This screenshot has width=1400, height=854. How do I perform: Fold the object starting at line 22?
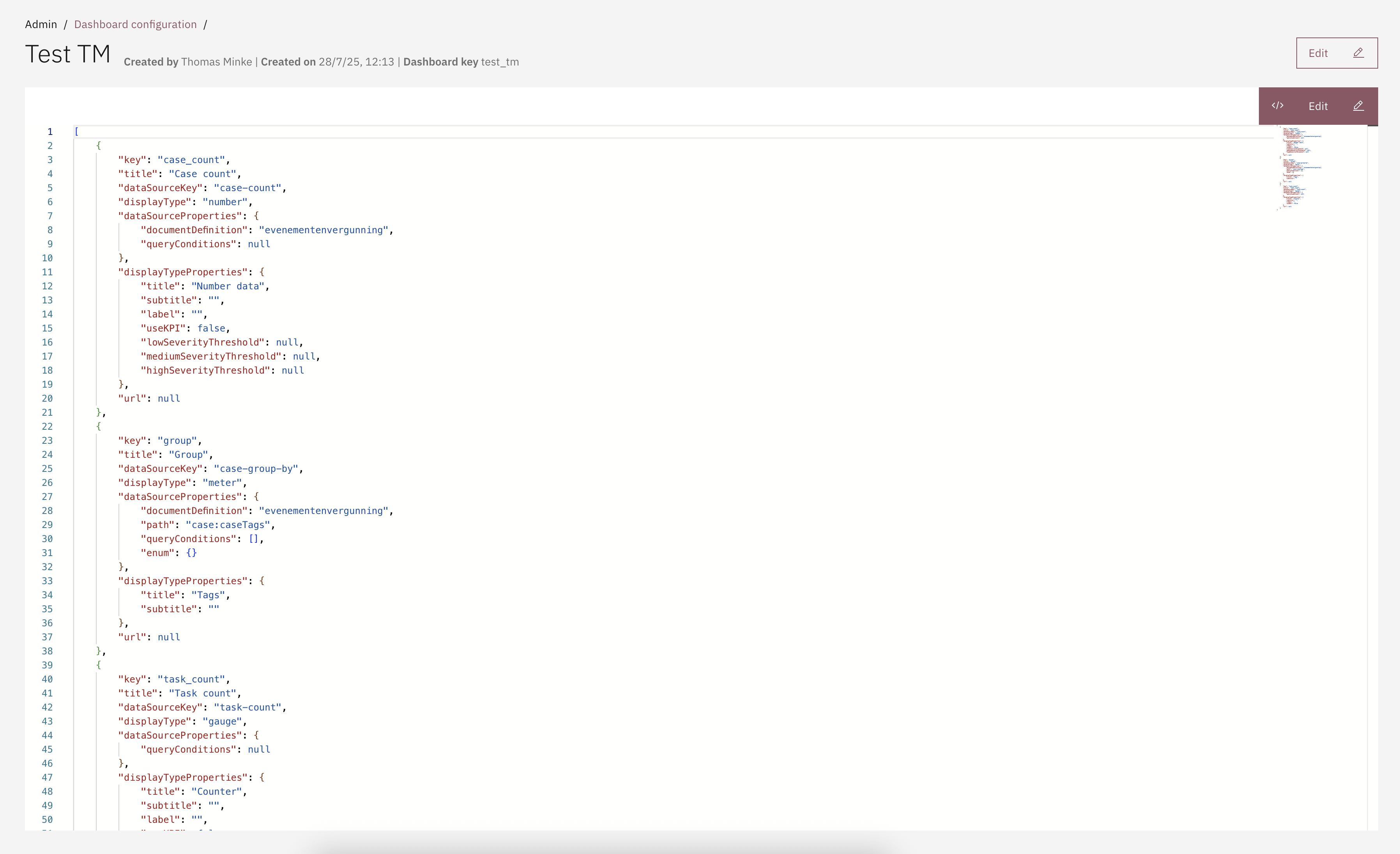tap(64, 427)
